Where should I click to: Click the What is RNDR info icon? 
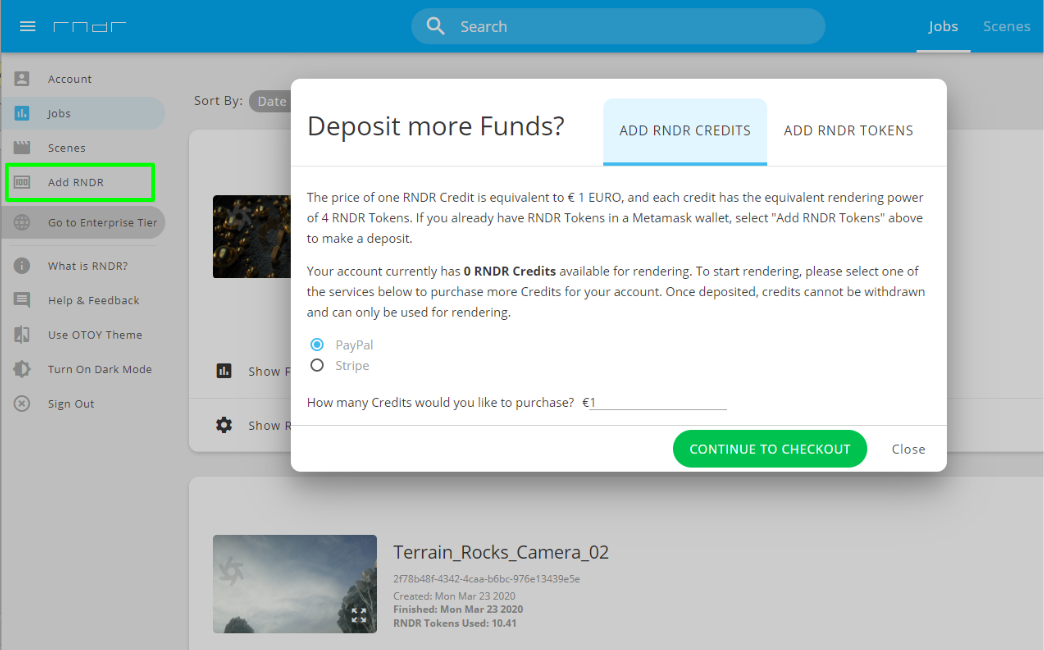(22, 266)
